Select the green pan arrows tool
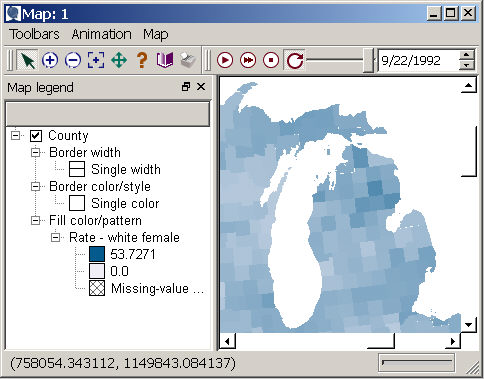Image resolution: width=484 pixels, height=379 pixels. (x=119, y=60)
